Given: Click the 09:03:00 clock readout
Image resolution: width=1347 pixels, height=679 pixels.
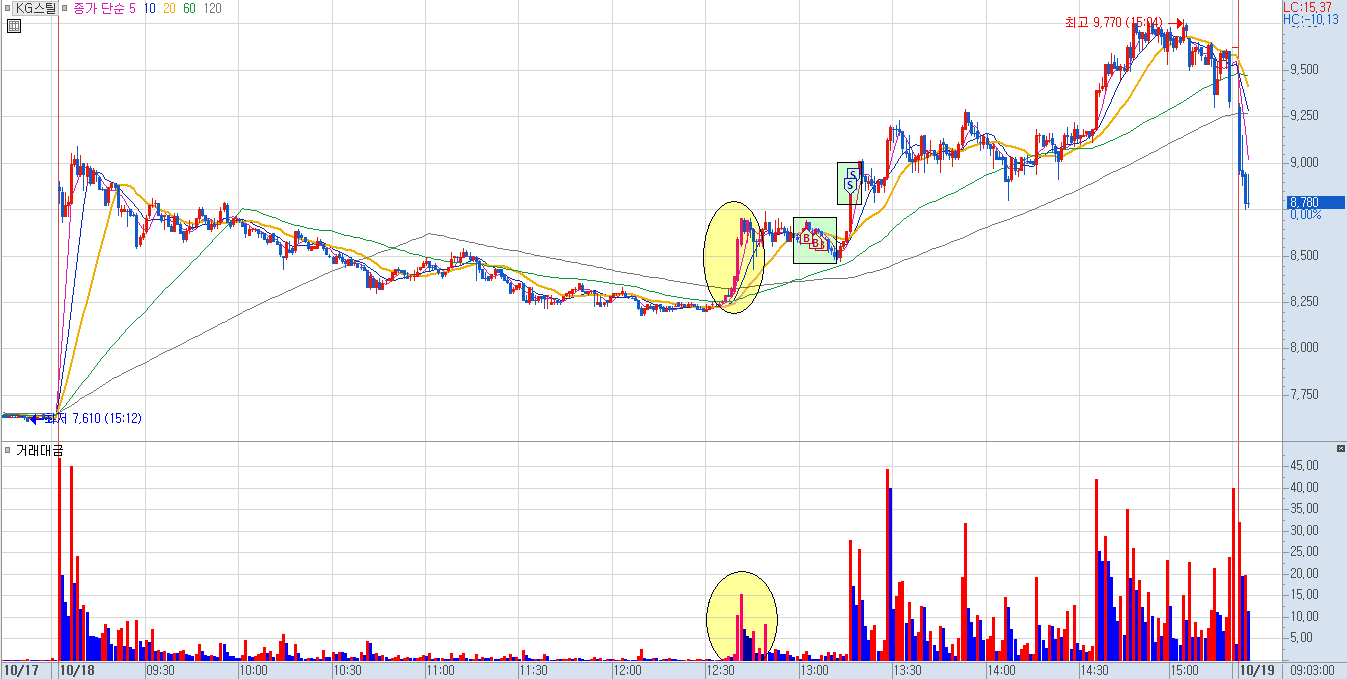Looking at the screenshot, I should tap(1312, 670).
